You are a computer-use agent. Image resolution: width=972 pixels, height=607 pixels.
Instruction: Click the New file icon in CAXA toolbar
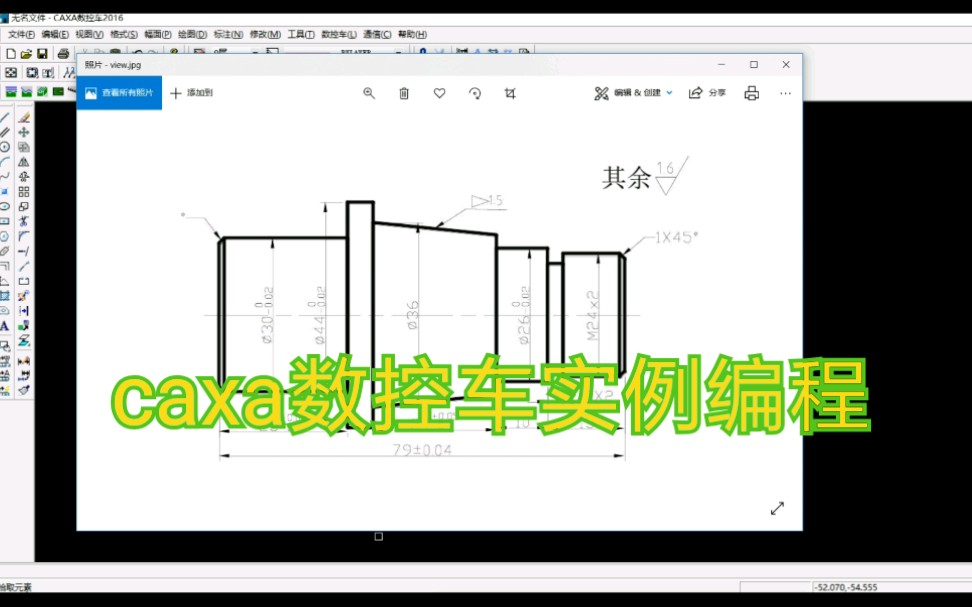click(11, 54)
